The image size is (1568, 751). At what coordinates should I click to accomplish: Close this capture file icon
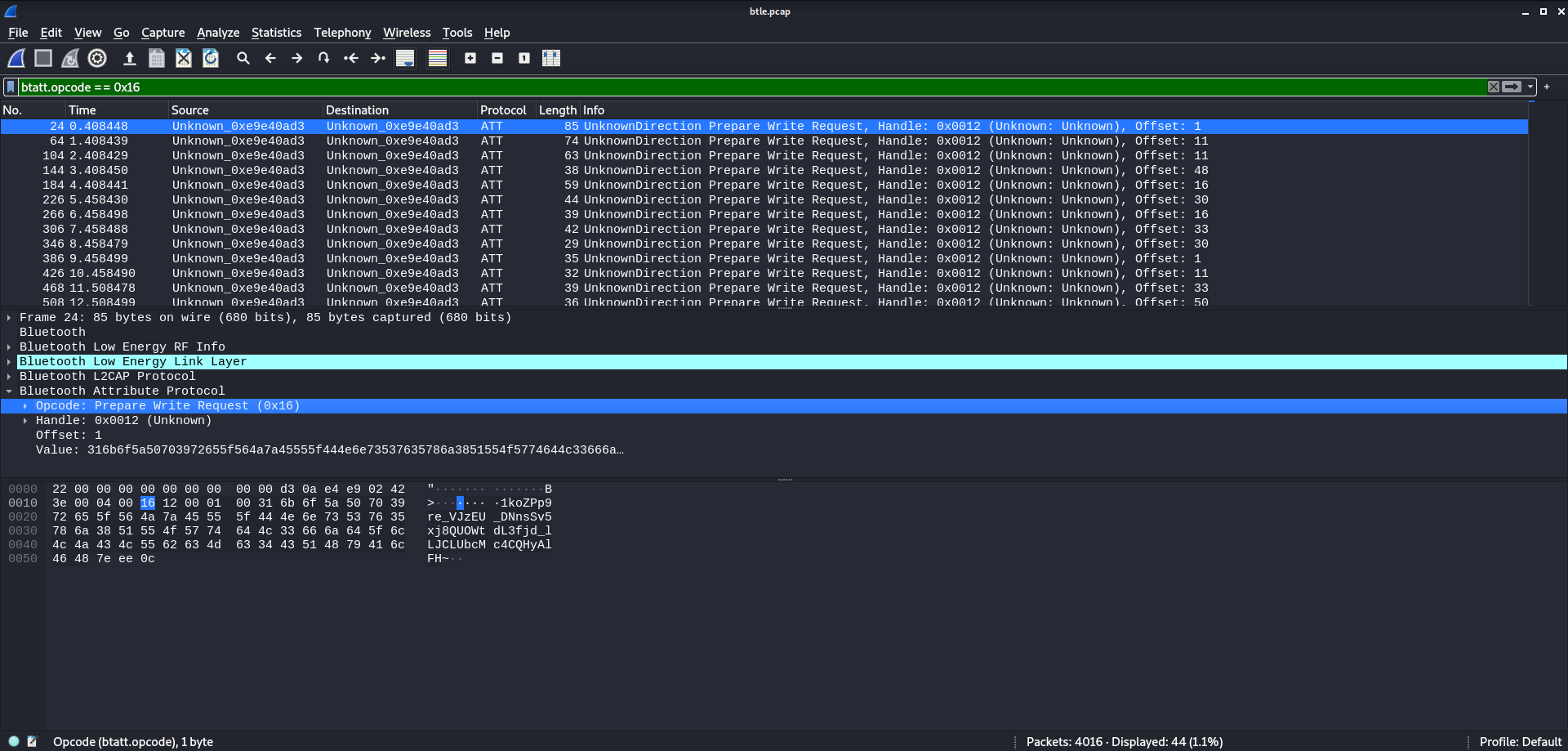pyautogui.click(x=184, y=58)
